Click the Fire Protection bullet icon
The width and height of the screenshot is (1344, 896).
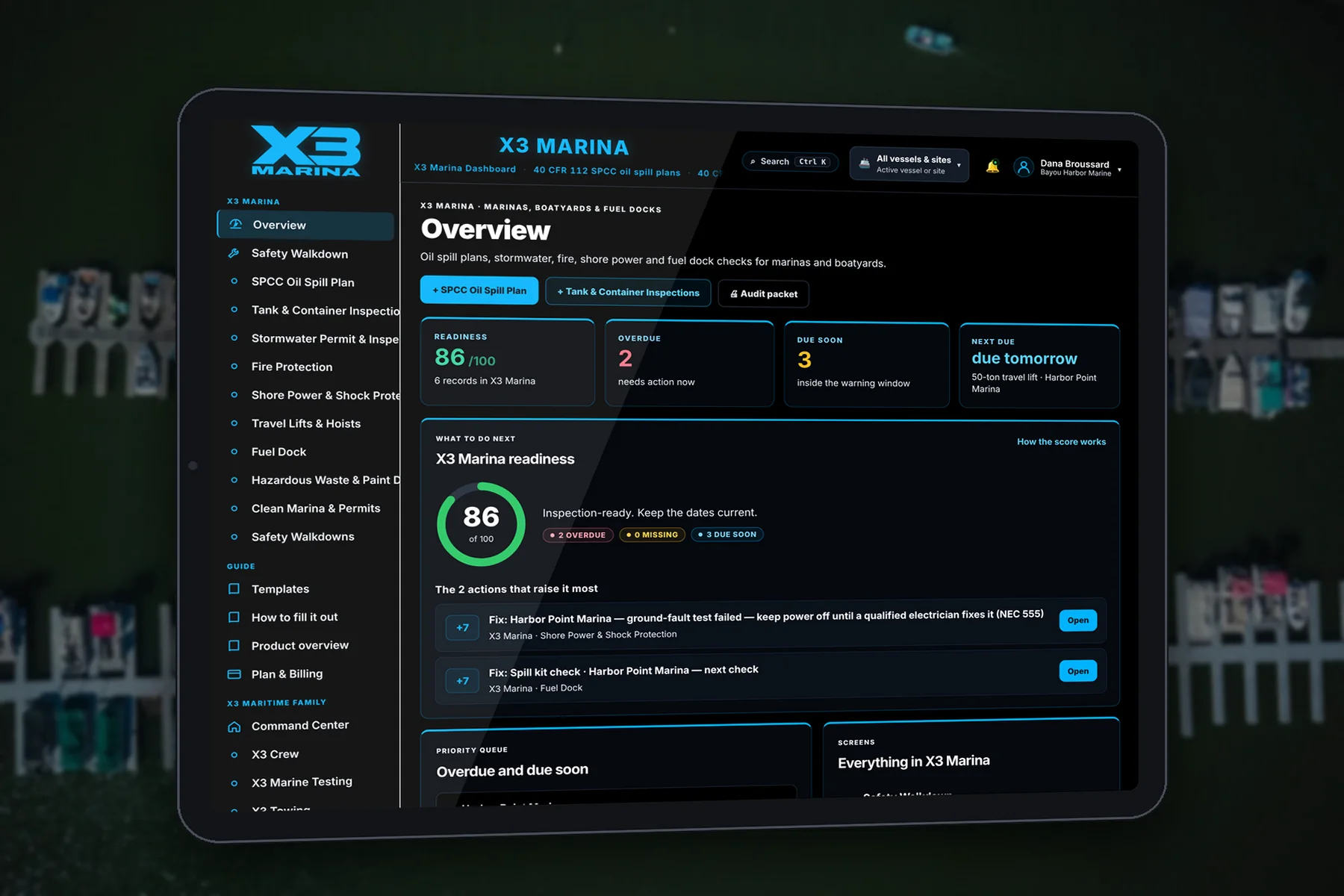(x=234, y=366)
